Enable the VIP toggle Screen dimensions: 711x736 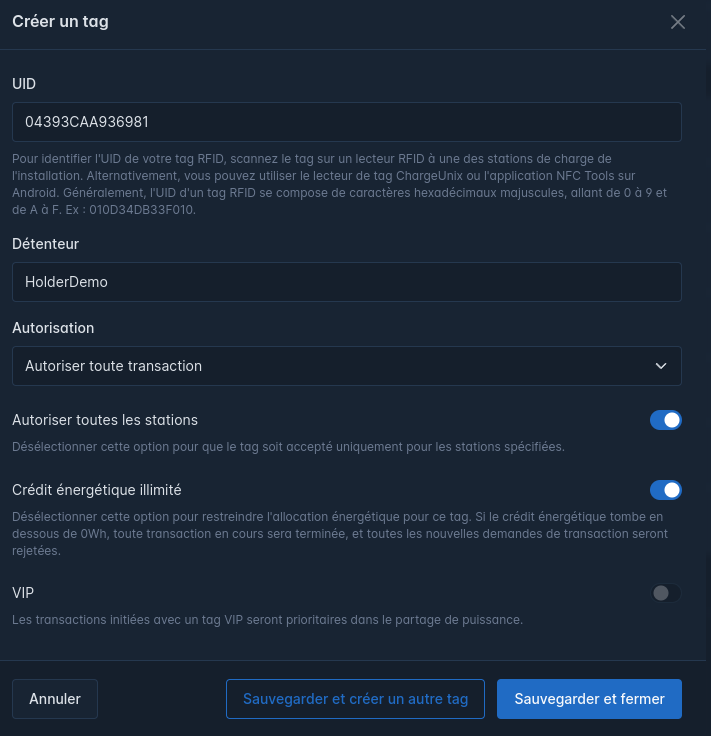[x=665, y=593]
